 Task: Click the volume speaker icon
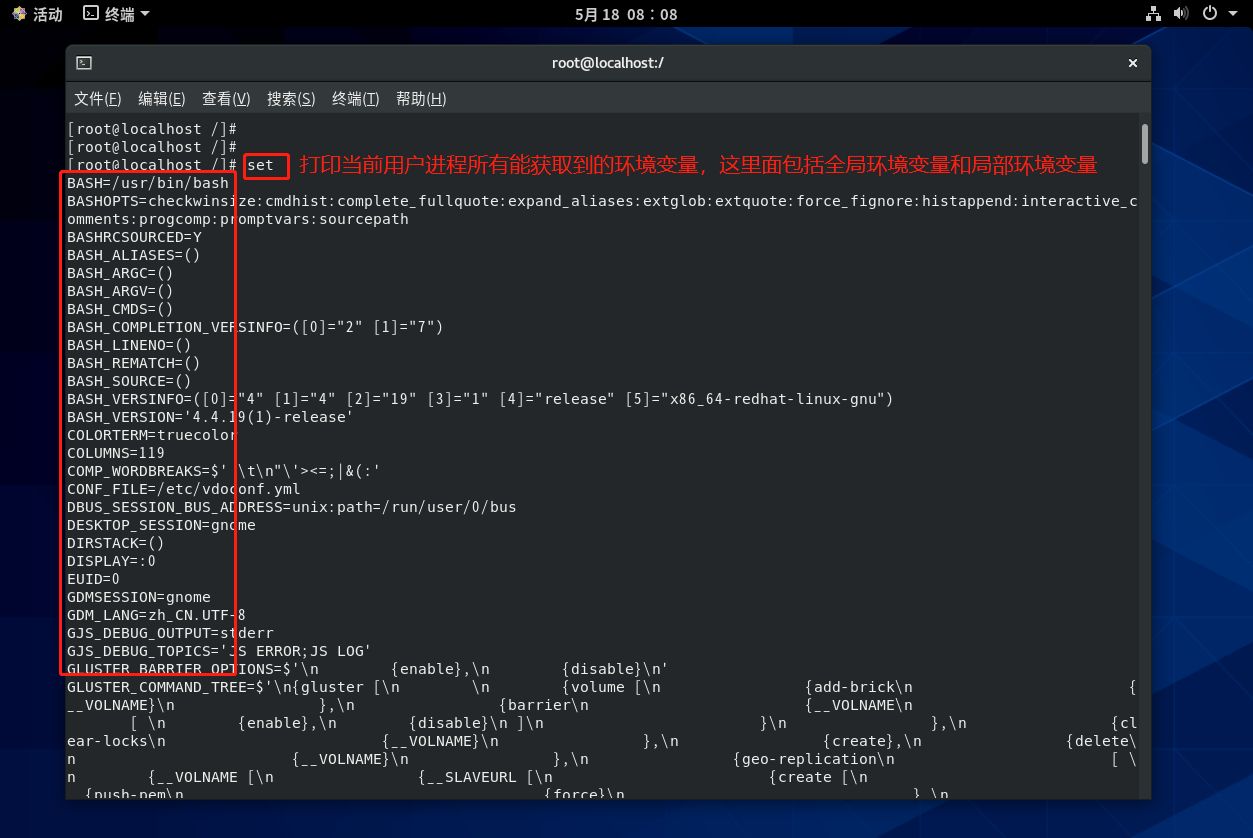tap(1181, 14)
